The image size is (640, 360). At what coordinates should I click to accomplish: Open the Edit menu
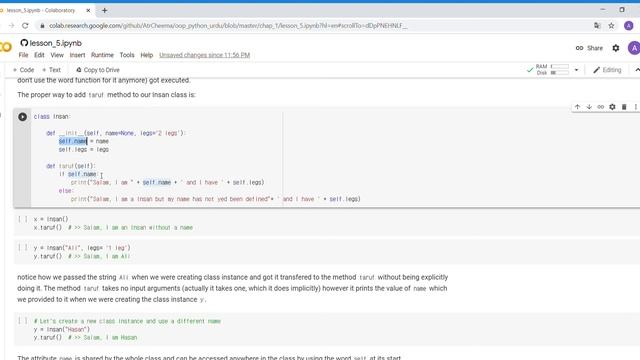[x=39, y=55]
